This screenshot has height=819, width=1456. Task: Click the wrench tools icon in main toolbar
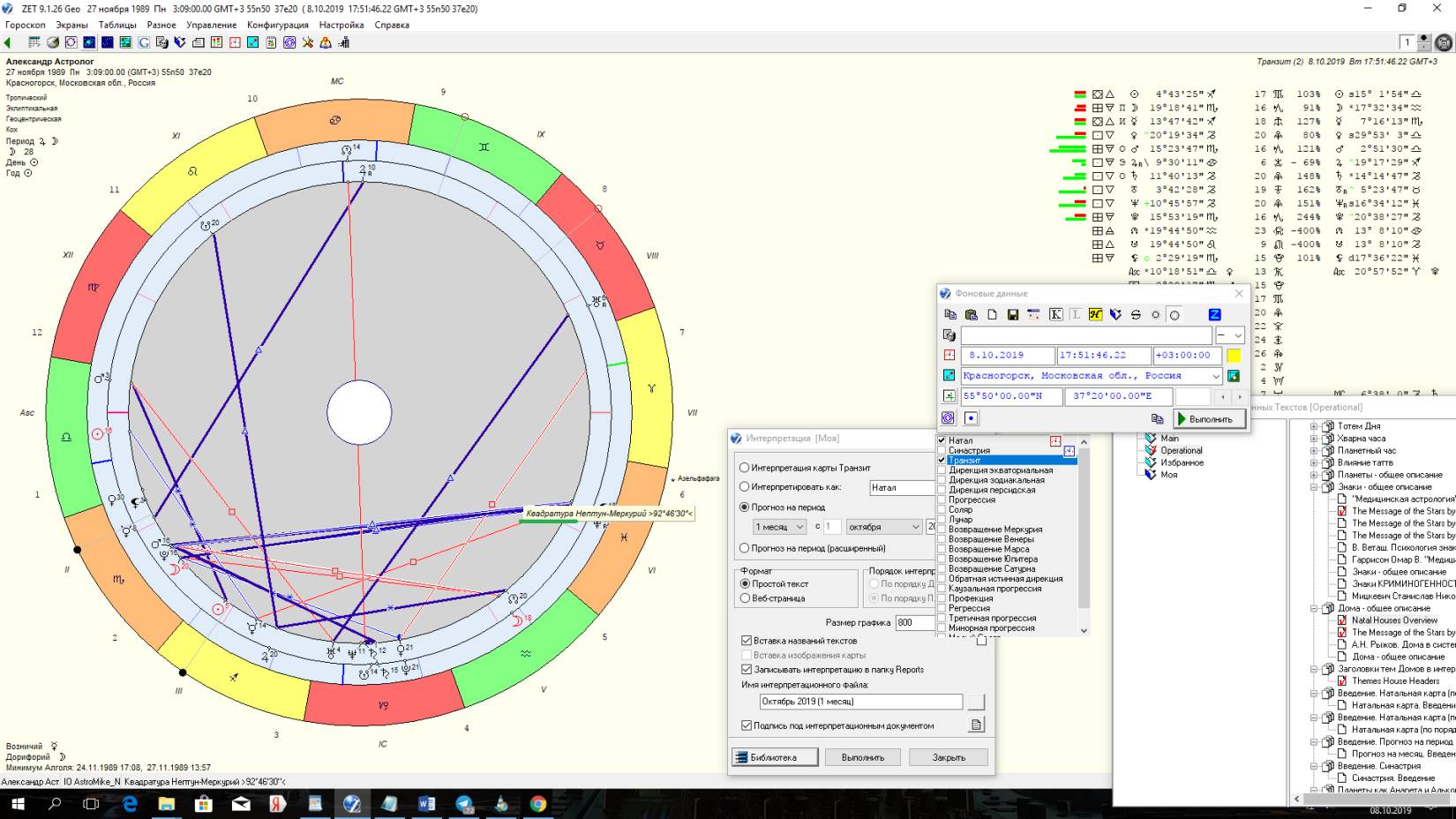pos(308,42)
